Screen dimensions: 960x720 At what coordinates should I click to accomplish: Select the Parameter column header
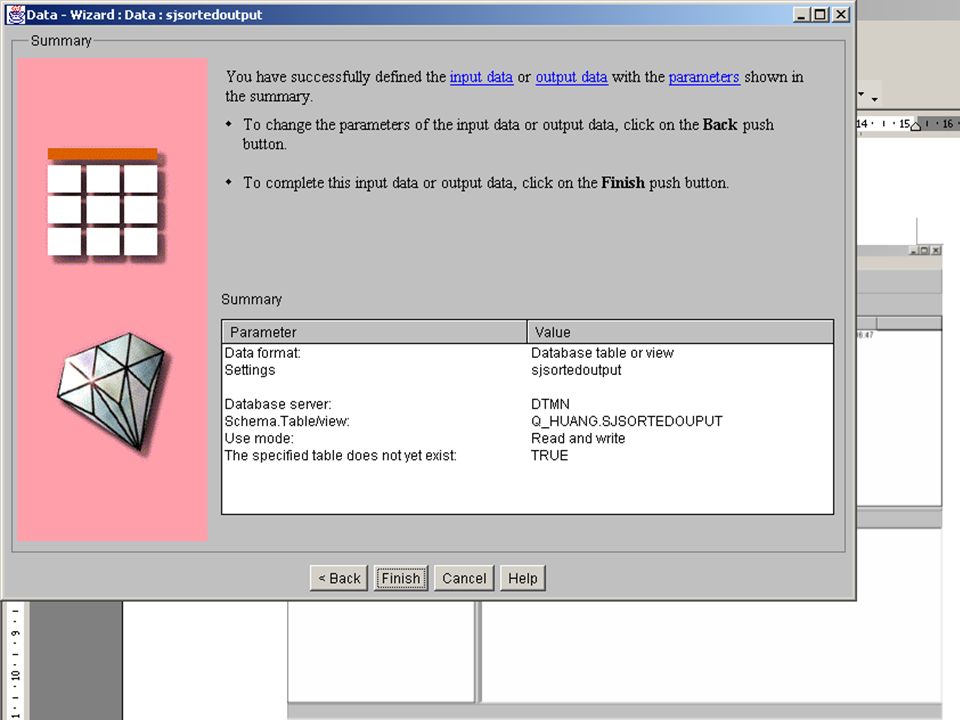(374, 332)
